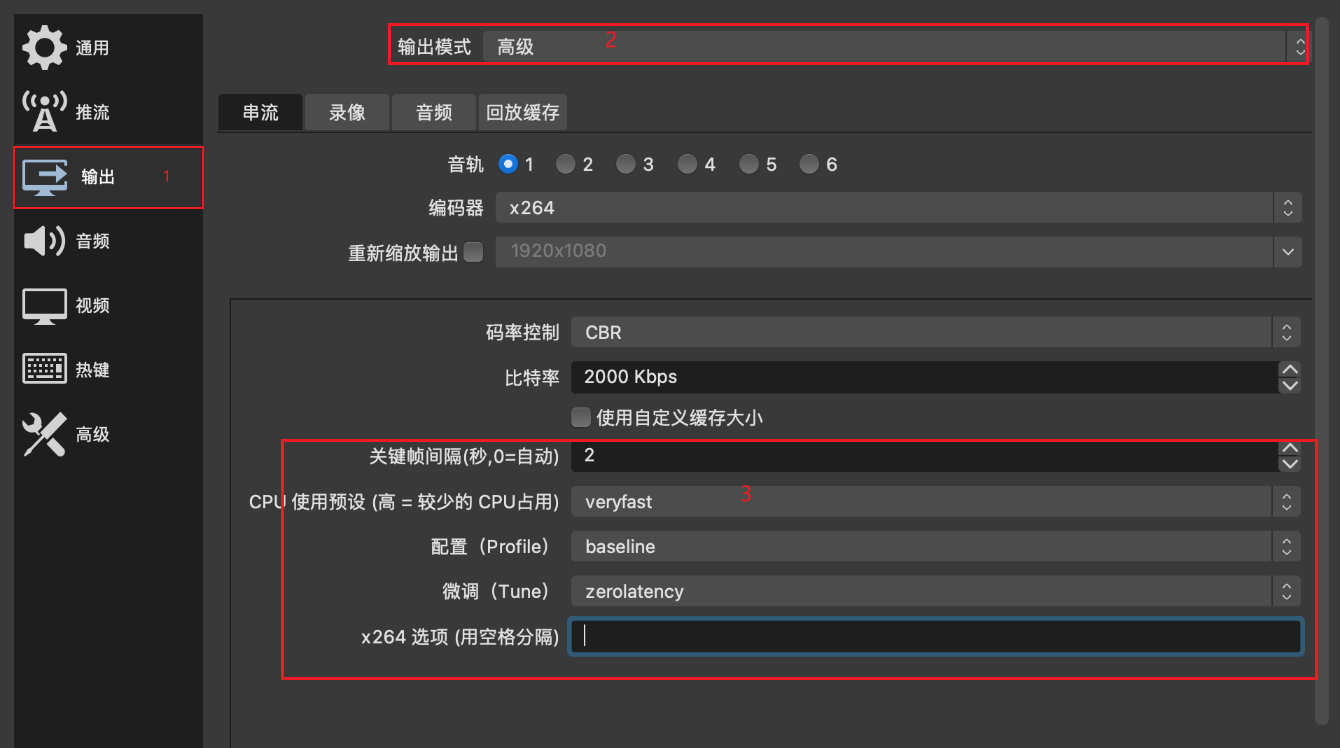This screenshot has width=1340, height=748.
Task: Expand the 1920x1080 rescale resolution dropdown
Action: 898,251
